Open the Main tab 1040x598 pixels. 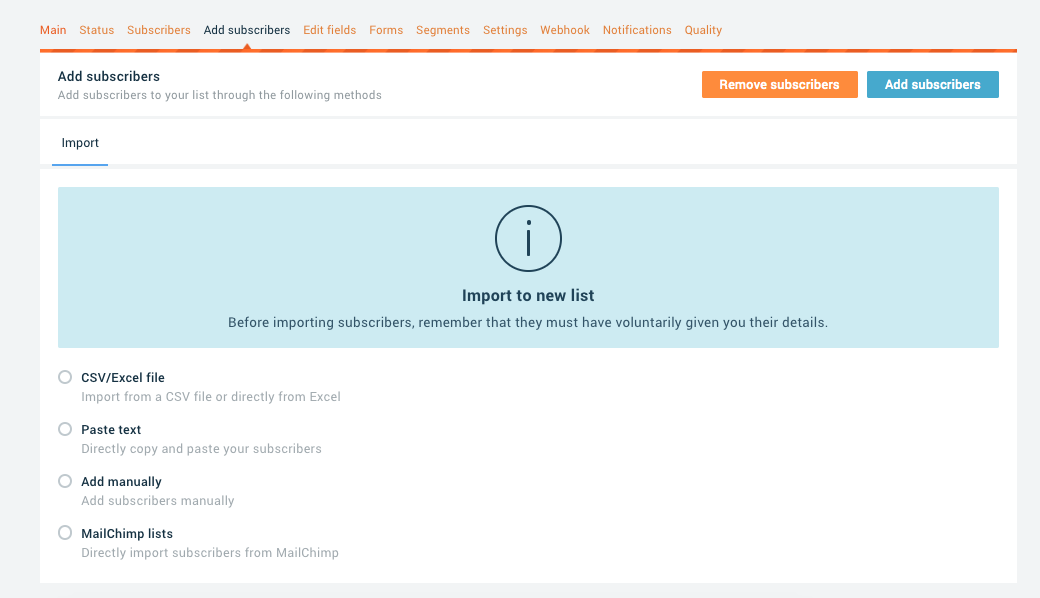click(x=53, y=30)
